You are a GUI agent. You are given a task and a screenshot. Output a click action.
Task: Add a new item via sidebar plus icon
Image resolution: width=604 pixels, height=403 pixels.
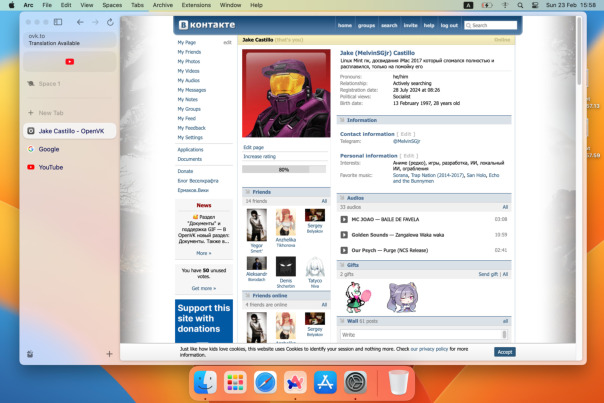pyautogui.click(x=109, y=354)
